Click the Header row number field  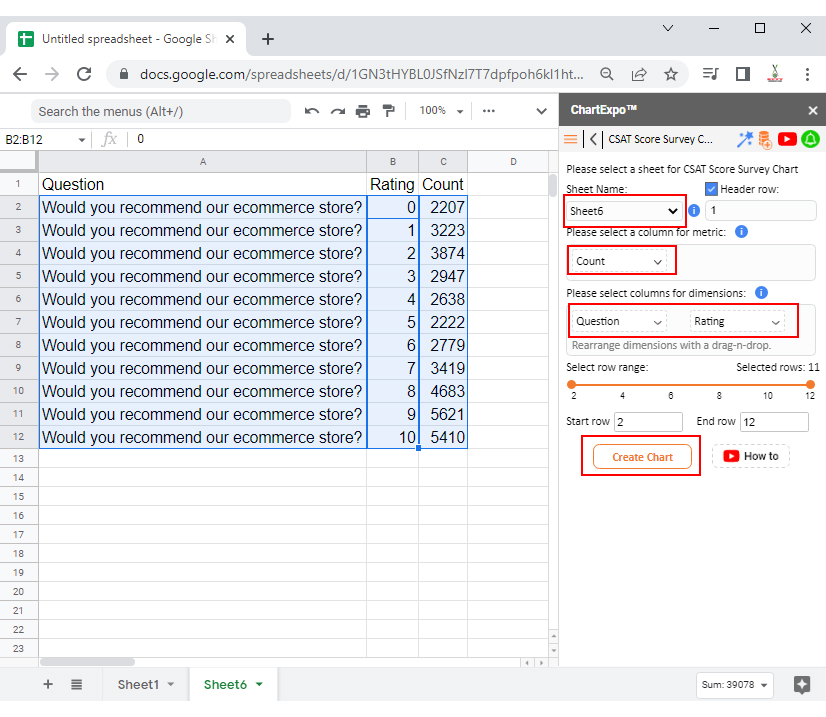tap(761, 211)
